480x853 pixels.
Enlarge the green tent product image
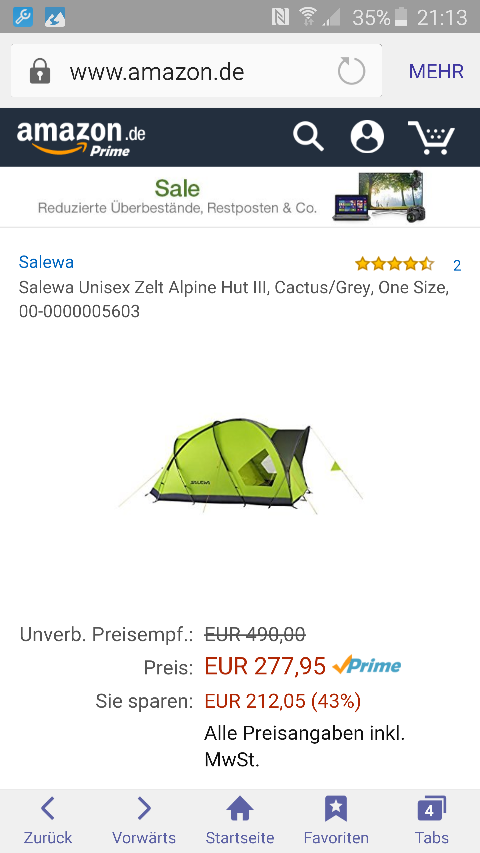tap(240, 466)
